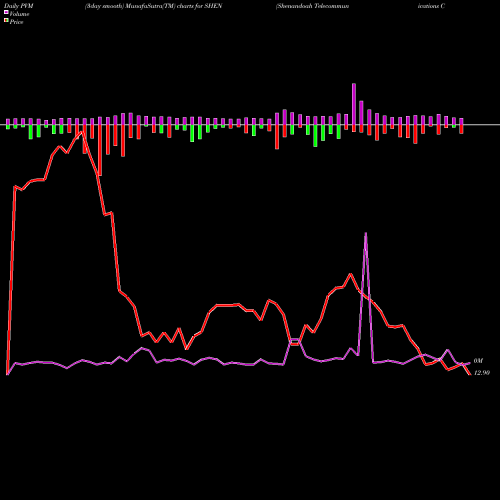The height and width of the screenshot is (500, 500).
Task: Click the tallest magenta volume bar
Action: [354, 104]
